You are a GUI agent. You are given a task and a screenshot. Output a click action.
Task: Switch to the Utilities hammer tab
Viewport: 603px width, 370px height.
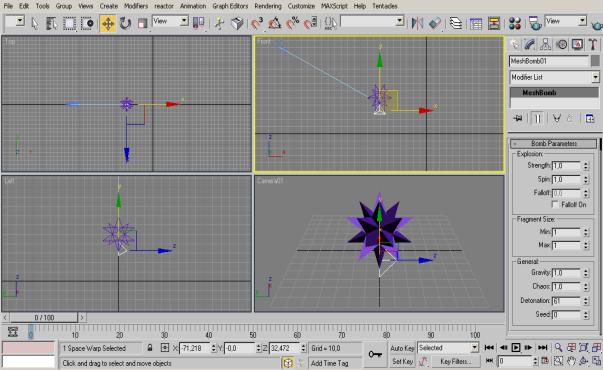coord(593,45)
